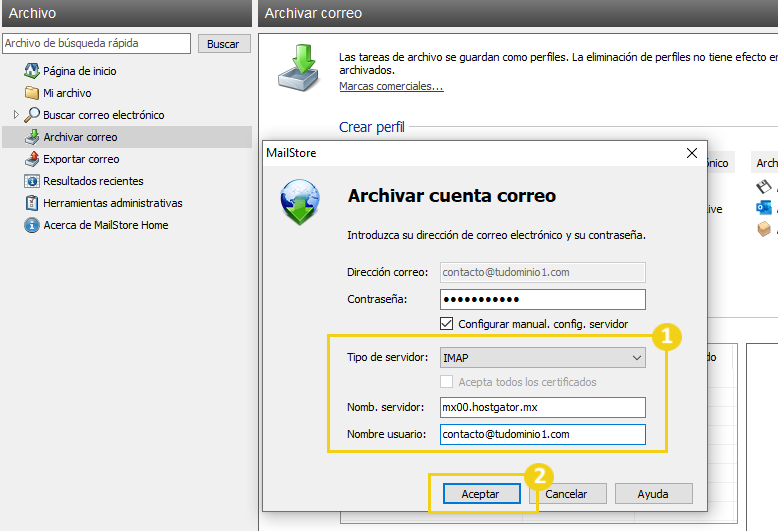Click the Contraseña password field

pos(543,299)
